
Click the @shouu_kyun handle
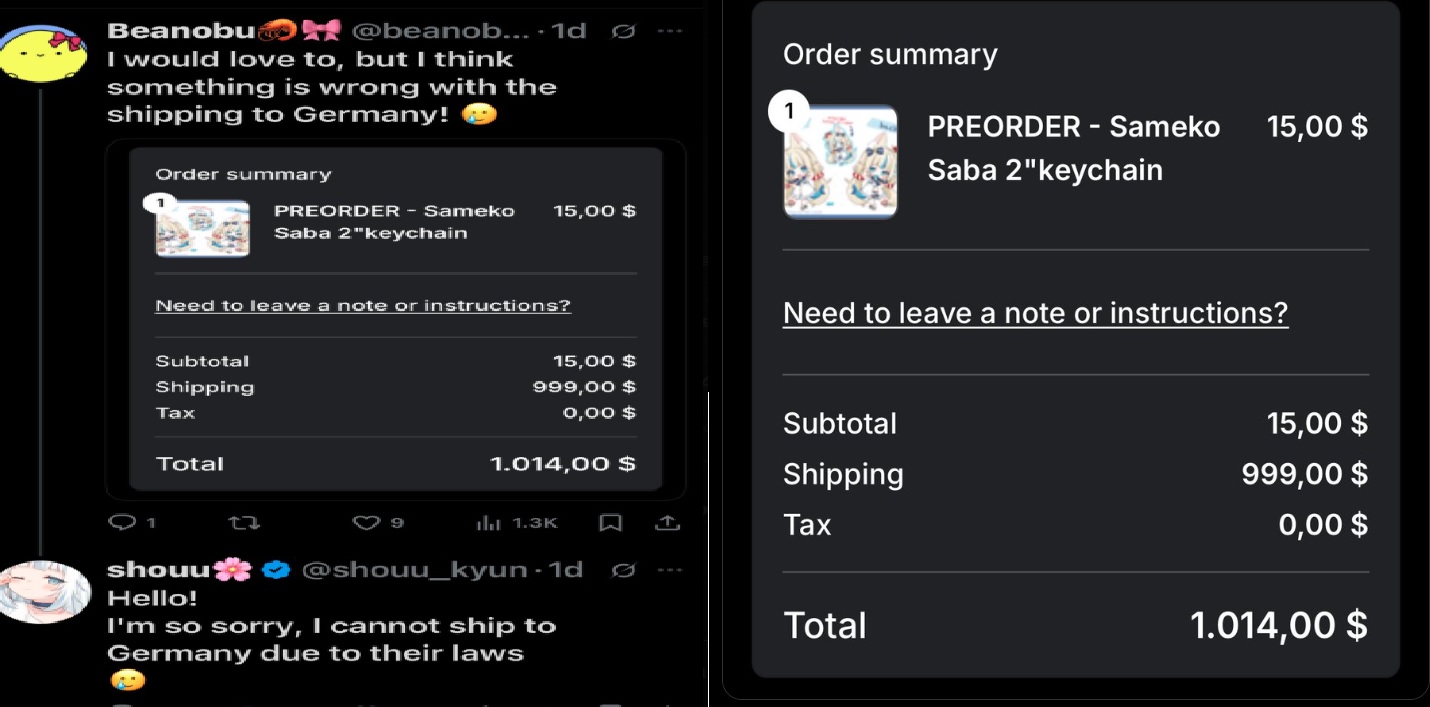[414, 570]
